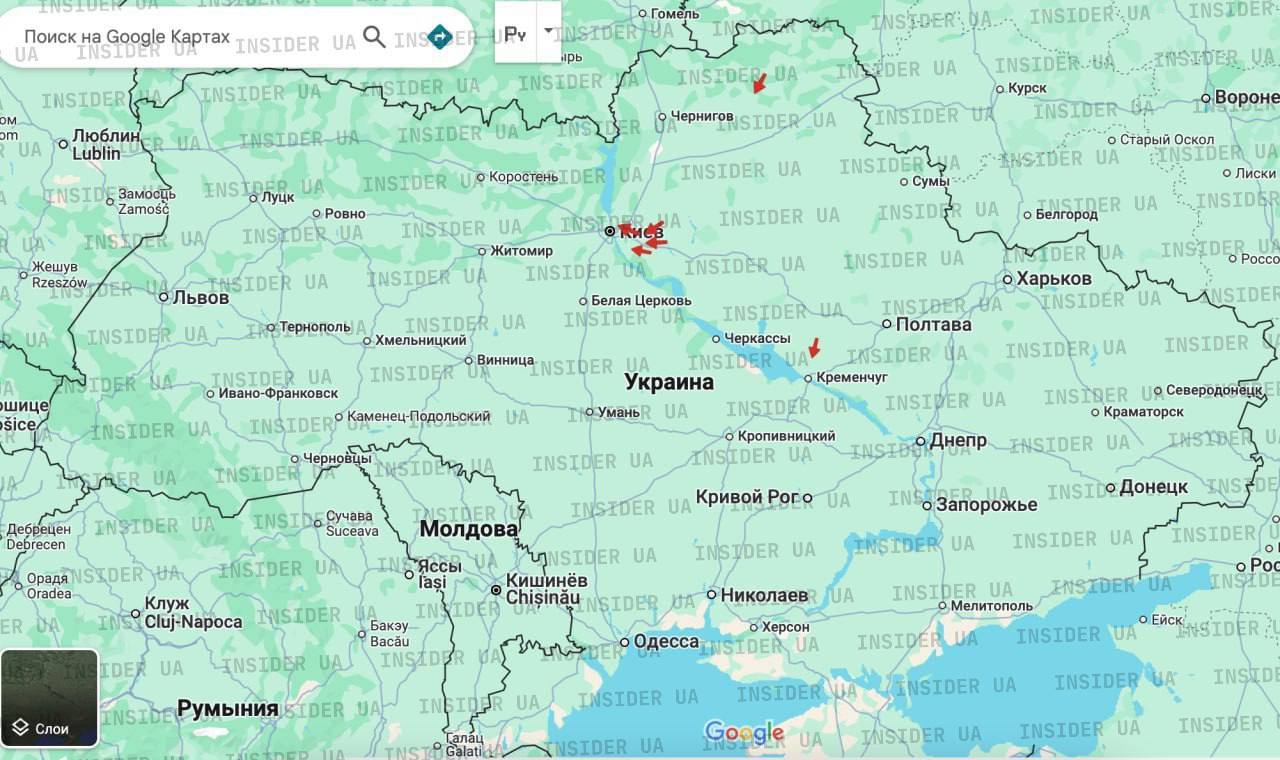This screenshot has height=760, width=1280.
Task: Open the Слои satellite layers thumbnail
Action: click(50, 698)
